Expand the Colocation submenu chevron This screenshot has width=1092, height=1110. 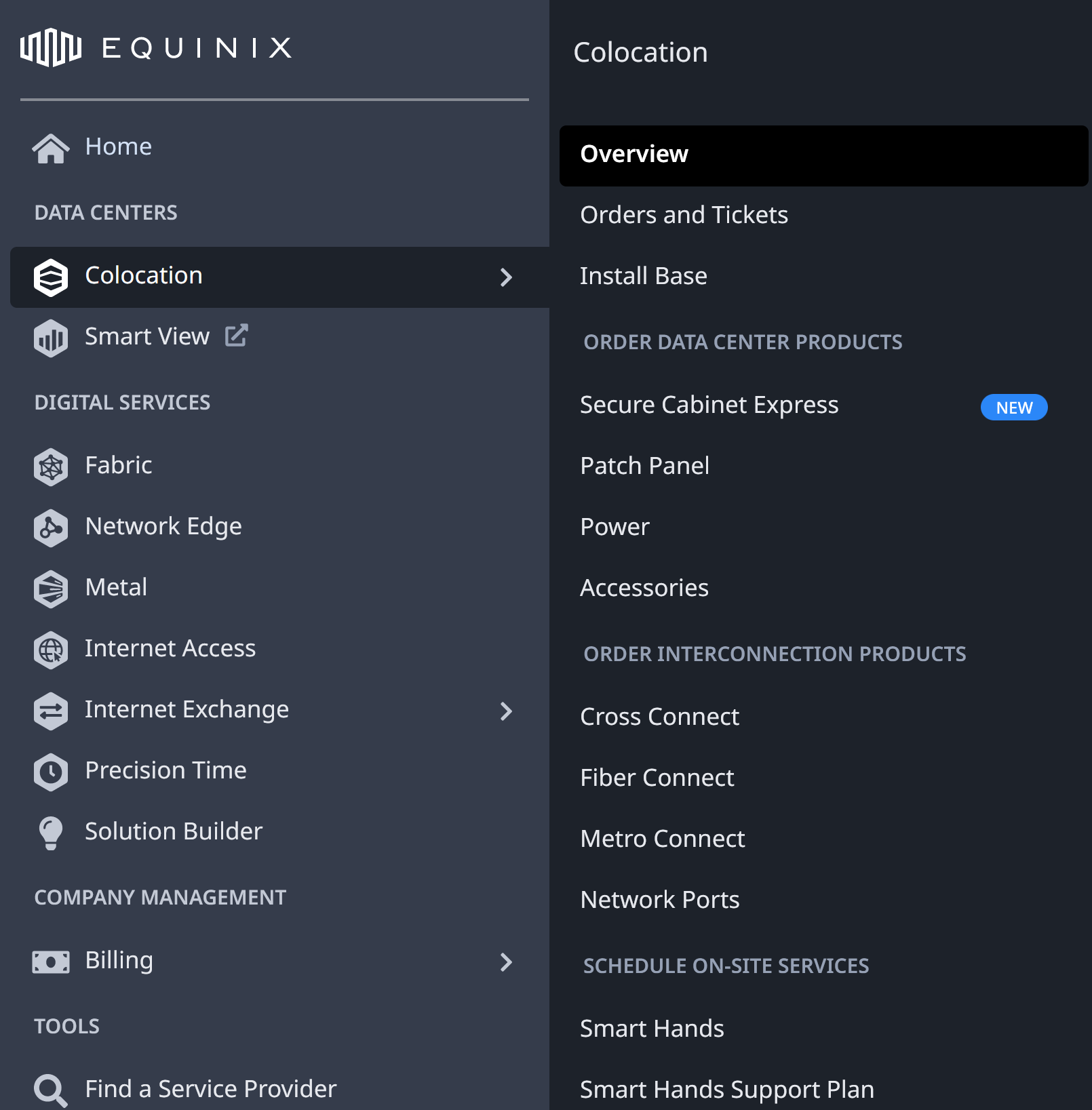(506, 277)
